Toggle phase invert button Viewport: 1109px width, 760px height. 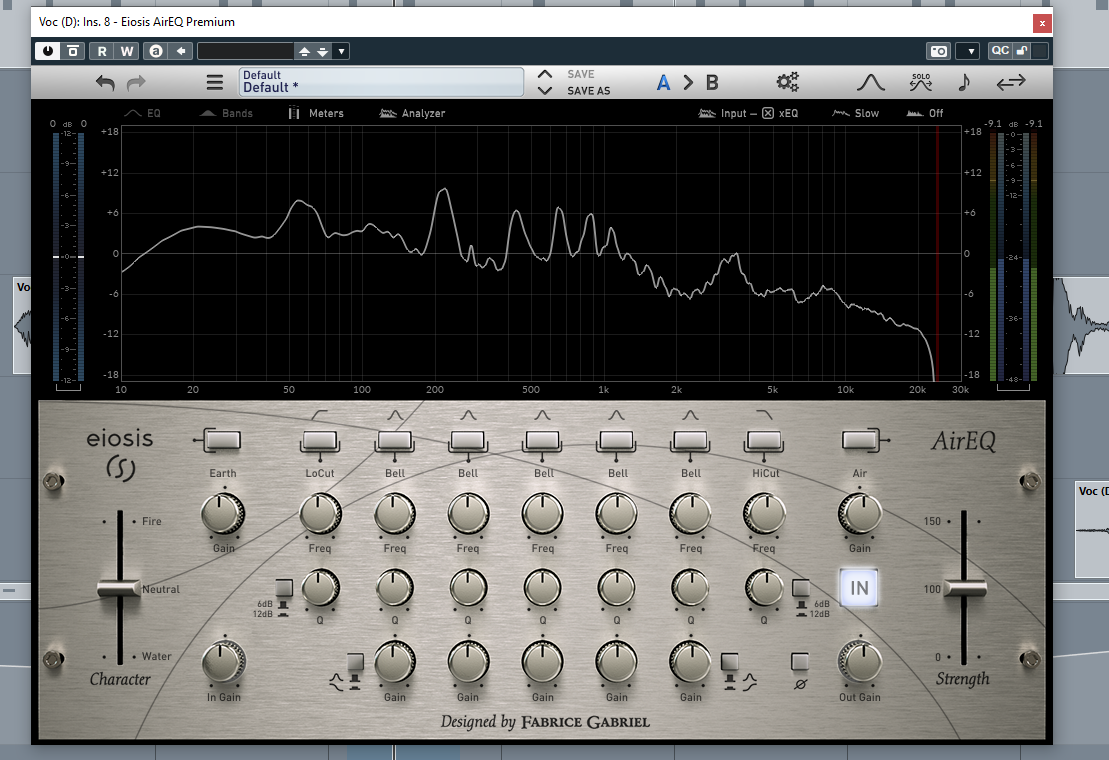(800, 662)
